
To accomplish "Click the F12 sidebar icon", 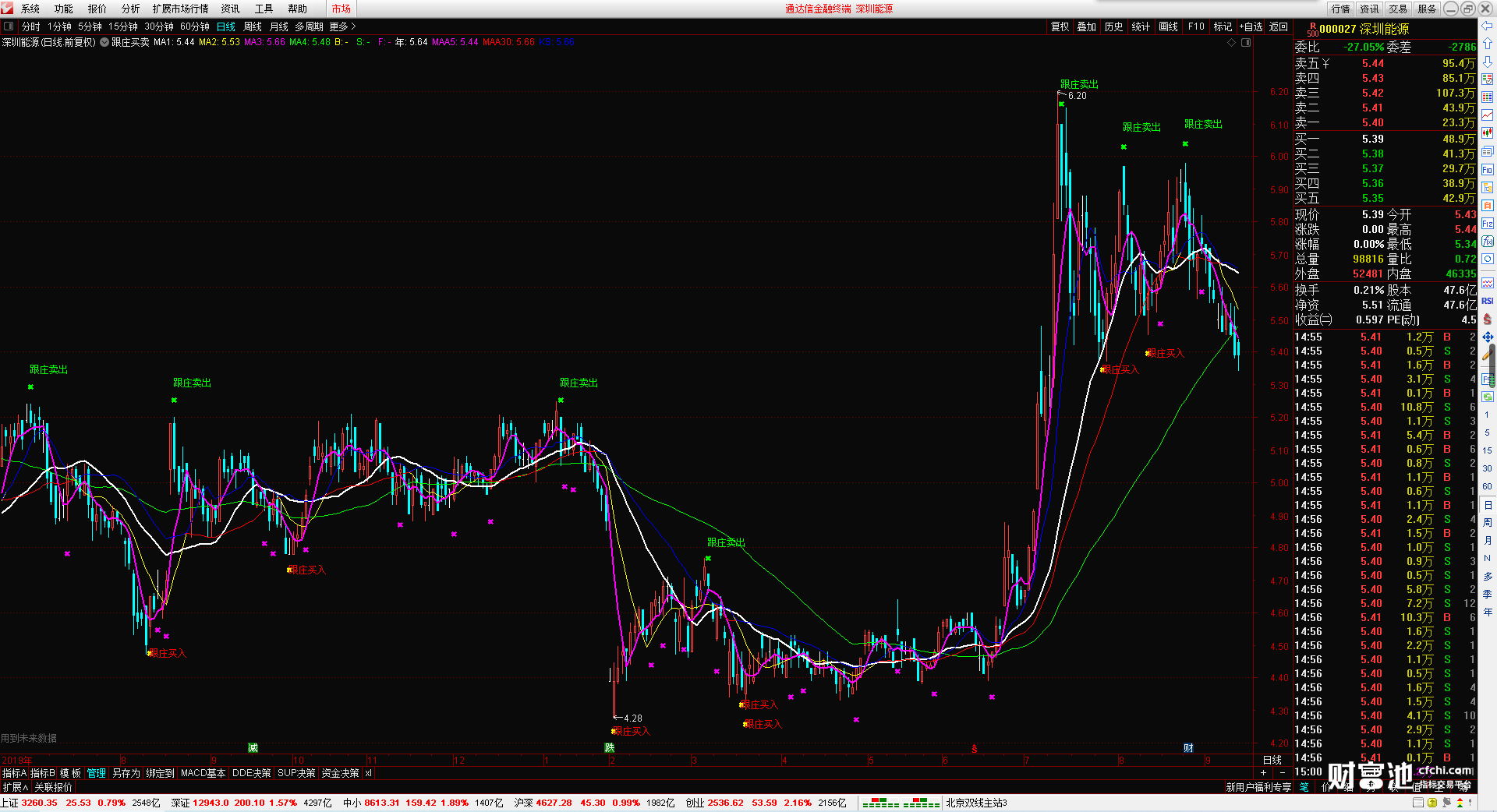I will [x=1488, y=223].
